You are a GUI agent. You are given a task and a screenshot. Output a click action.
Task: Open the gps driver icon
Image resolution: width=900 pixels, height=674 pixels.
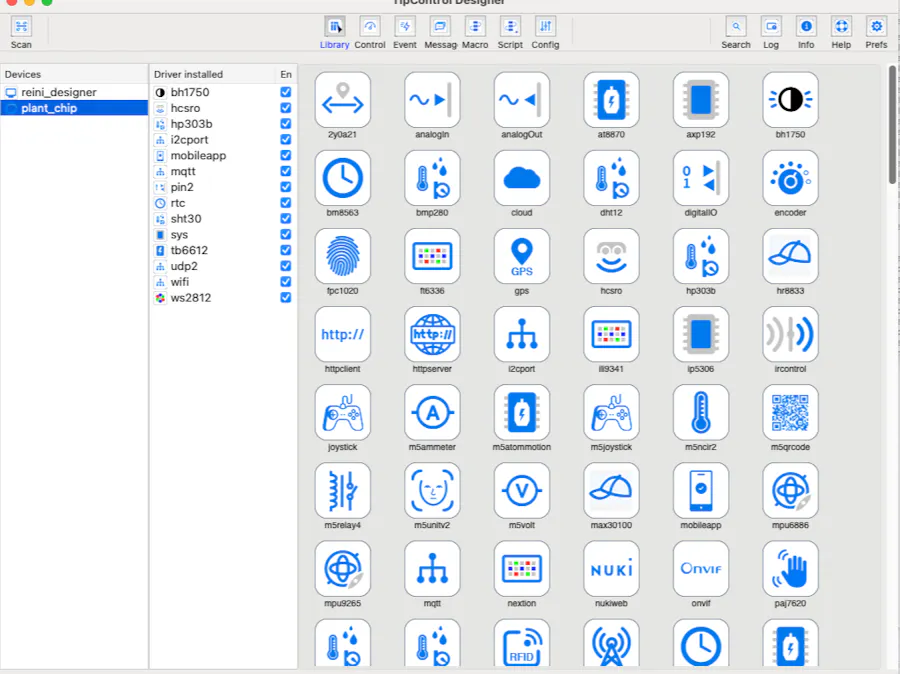[x=521, y=256]
